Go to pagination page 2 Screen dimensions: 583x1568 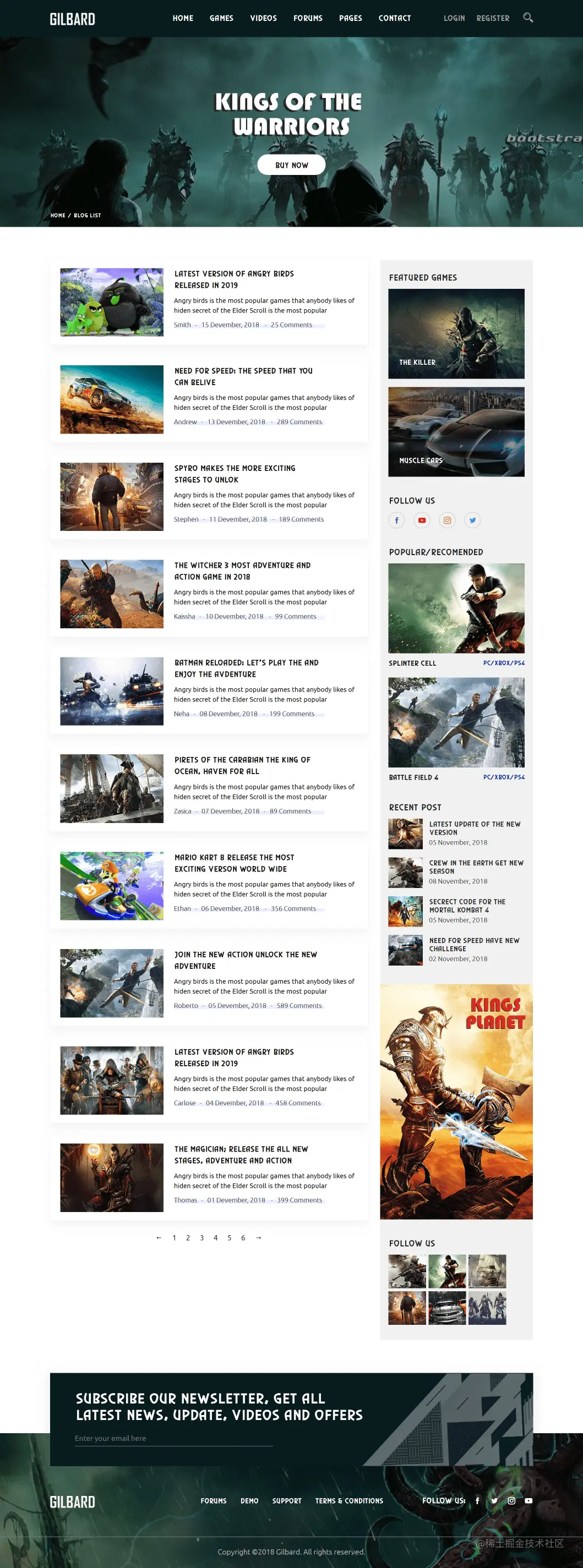tap(188, 1237)
